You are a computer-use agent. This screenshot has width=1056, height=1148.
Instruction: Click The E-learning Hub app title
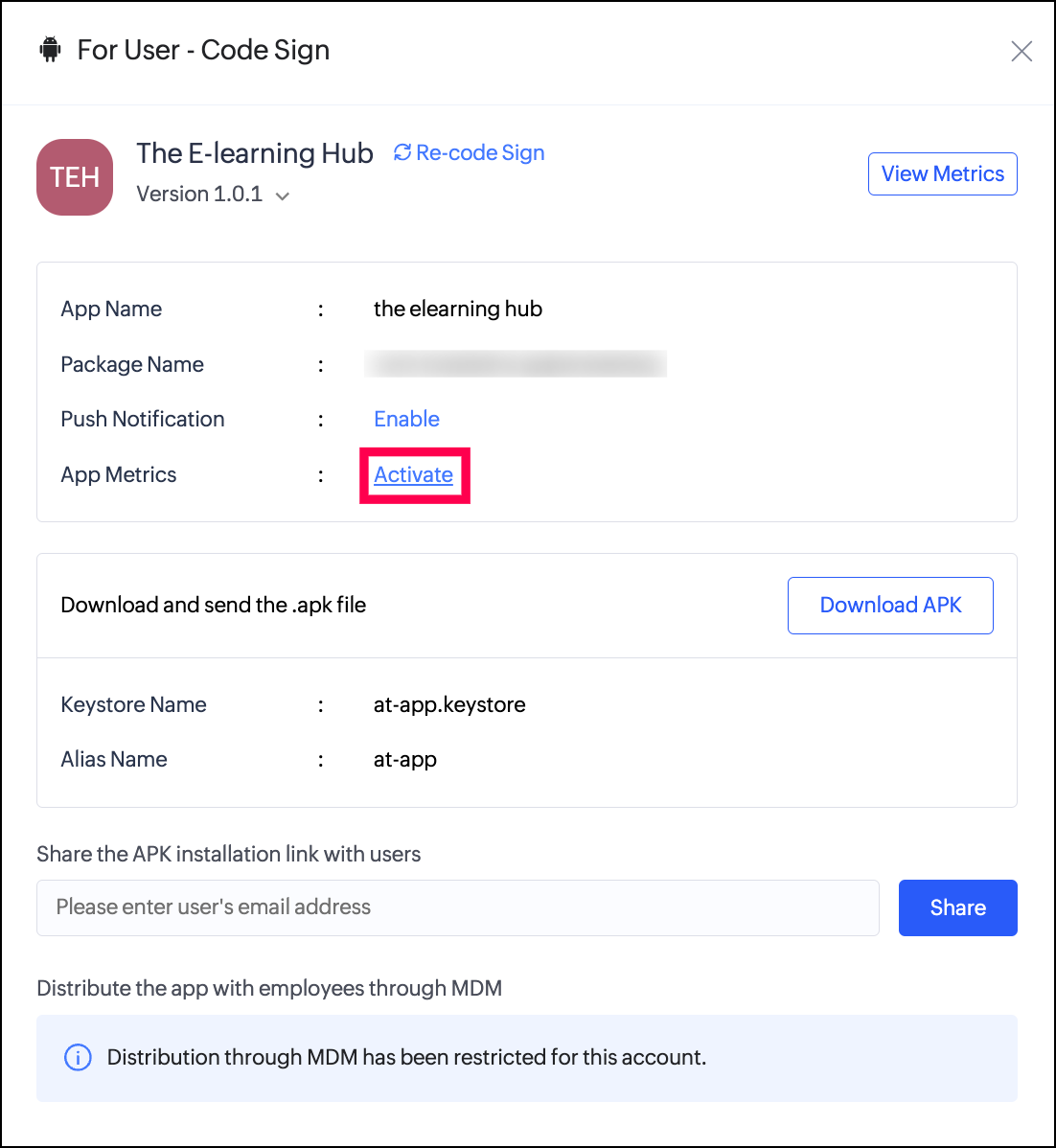tap(255, 153)
